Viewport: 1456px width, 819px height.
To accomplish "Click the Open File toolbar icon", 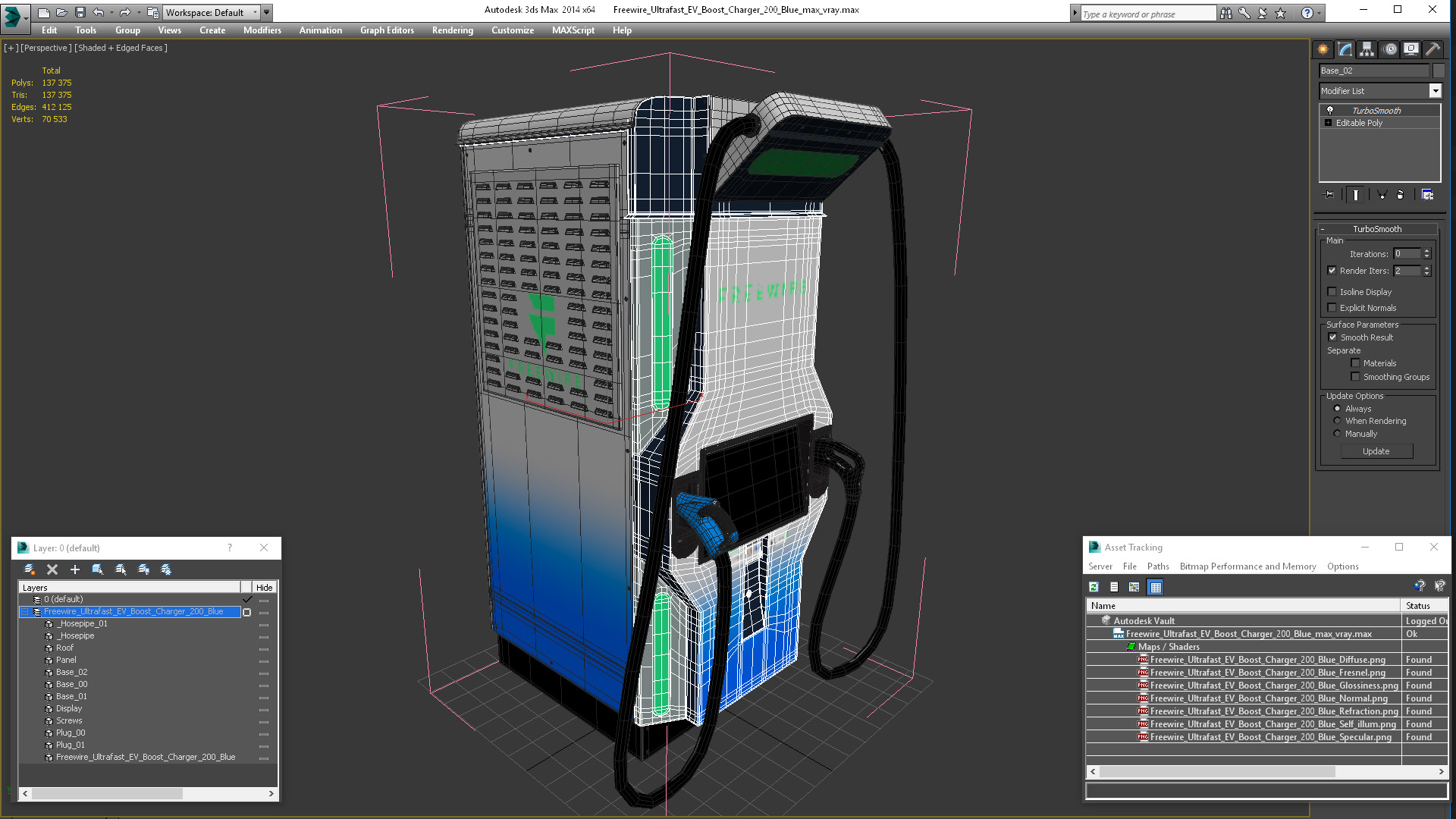I will tap(61, 12).
